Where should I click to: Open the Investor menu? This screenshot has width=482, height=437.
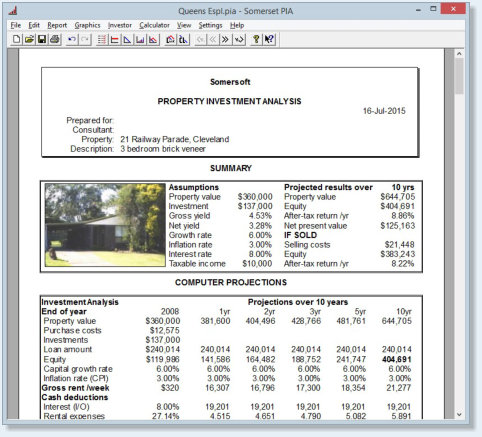coord(120,25)
